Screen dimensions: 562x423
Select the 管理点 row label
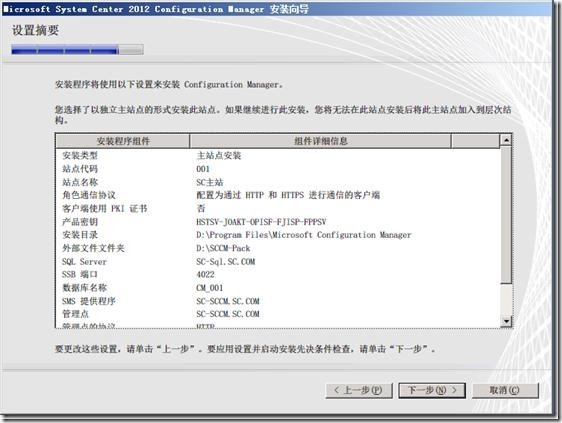tap(75, 314)
